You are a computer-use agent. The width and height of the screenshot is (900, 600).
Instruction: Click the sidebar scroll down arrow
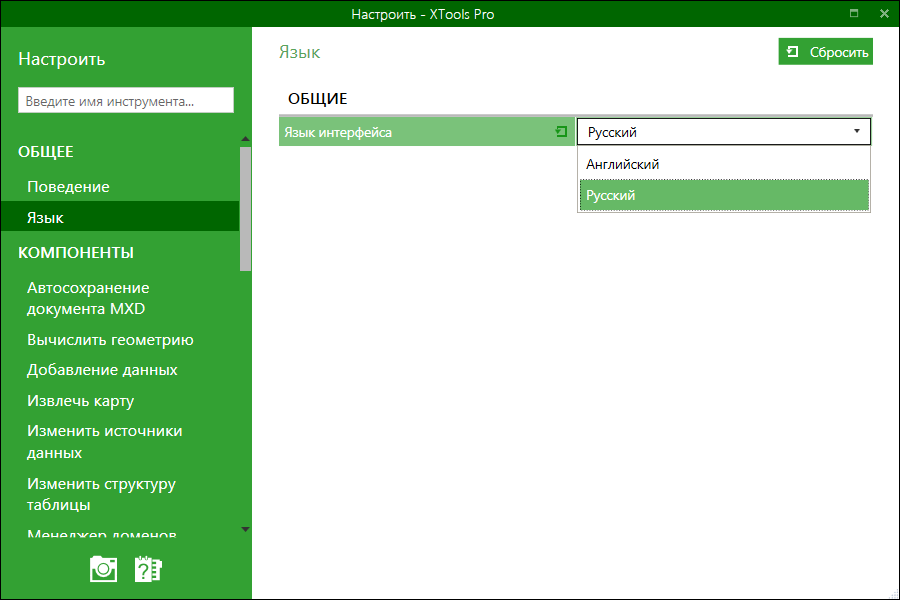(245, 529)
